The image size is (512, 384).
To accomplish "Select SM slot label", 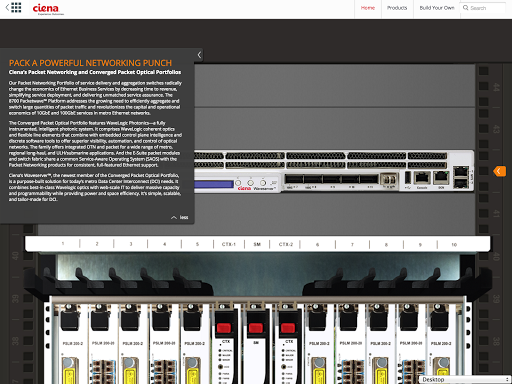I will [x=257, y=244].
